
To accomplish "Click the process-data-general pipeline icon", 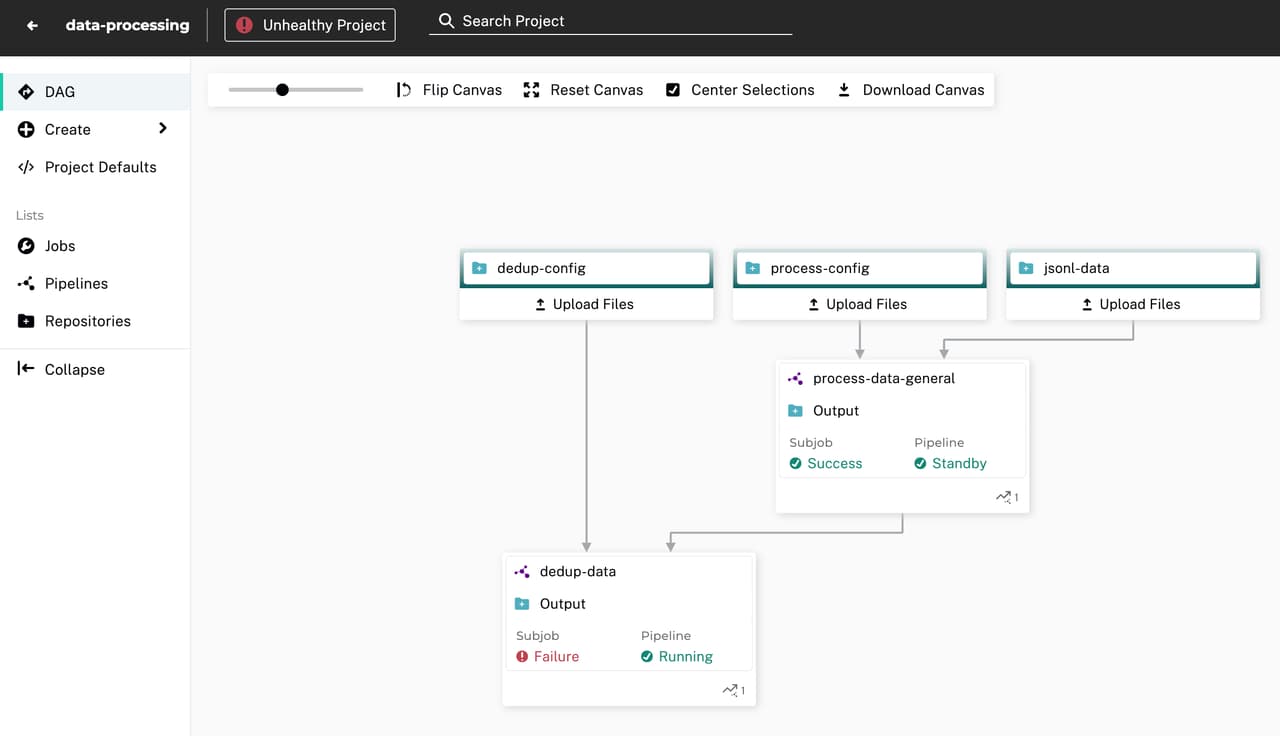I will 795,379.
